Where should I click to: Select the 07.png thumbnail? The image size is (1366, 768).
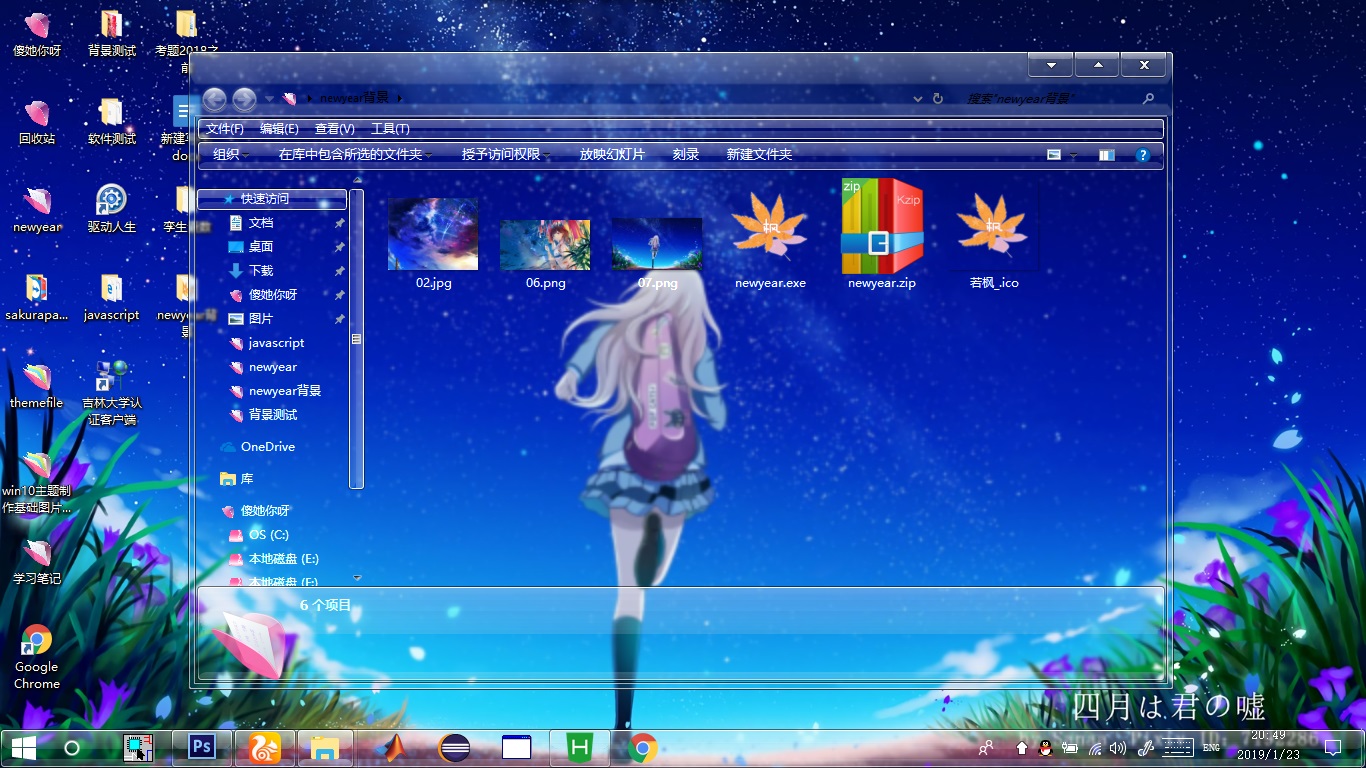pos(657,243)
